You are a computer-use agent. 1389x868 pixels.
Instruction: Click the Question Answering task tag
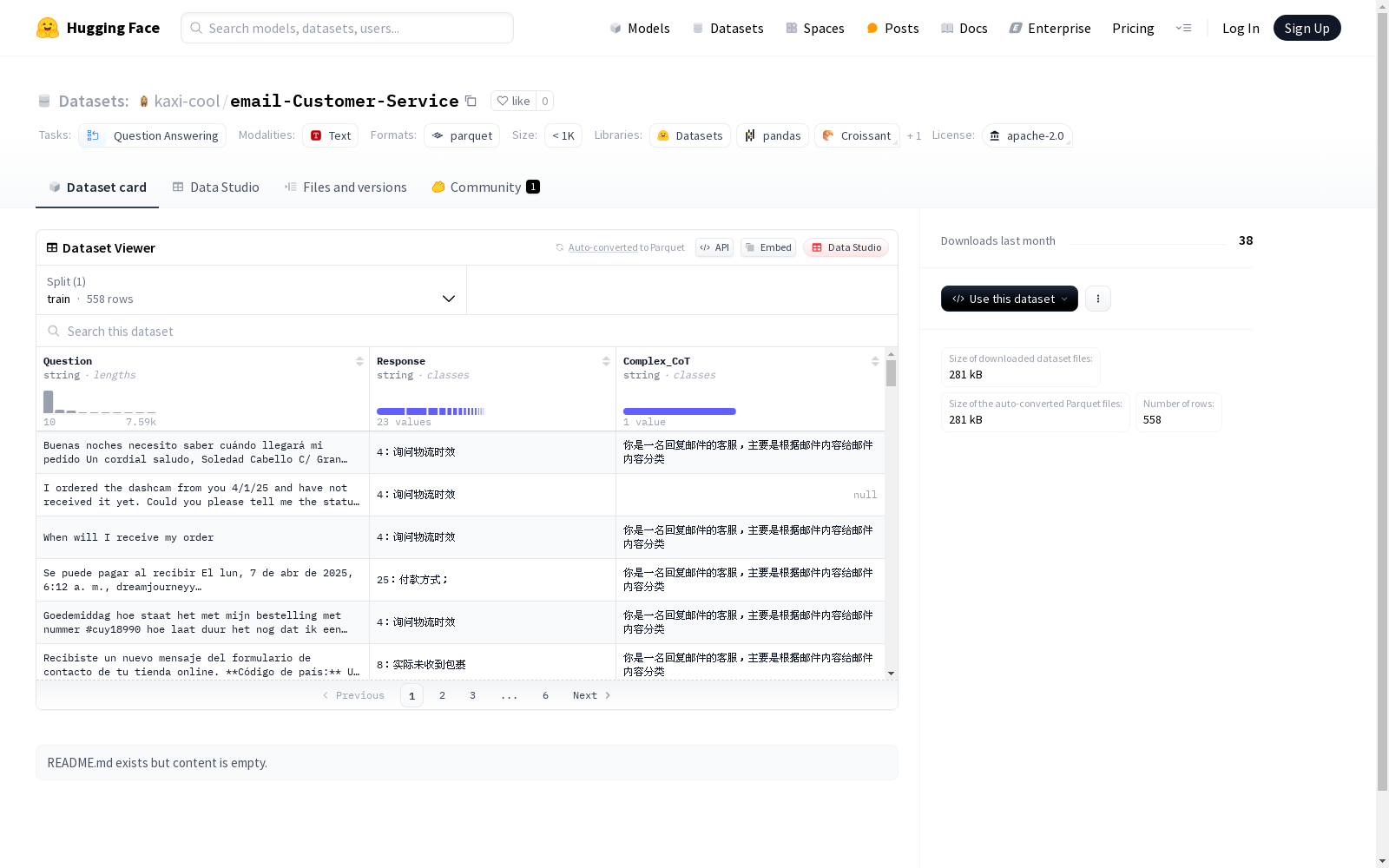pyautogui.click(x=153, y=135)
